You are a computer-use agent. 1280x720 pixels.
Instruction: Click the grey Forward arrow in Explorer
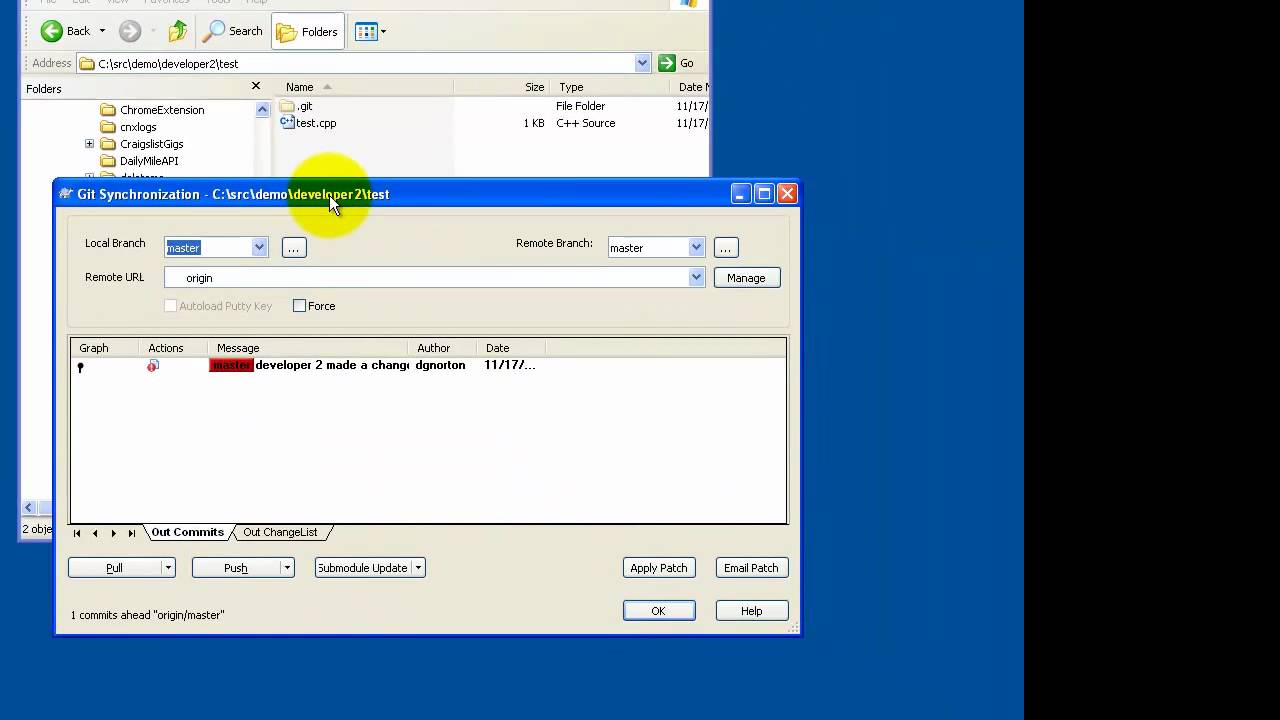(130, 31)
